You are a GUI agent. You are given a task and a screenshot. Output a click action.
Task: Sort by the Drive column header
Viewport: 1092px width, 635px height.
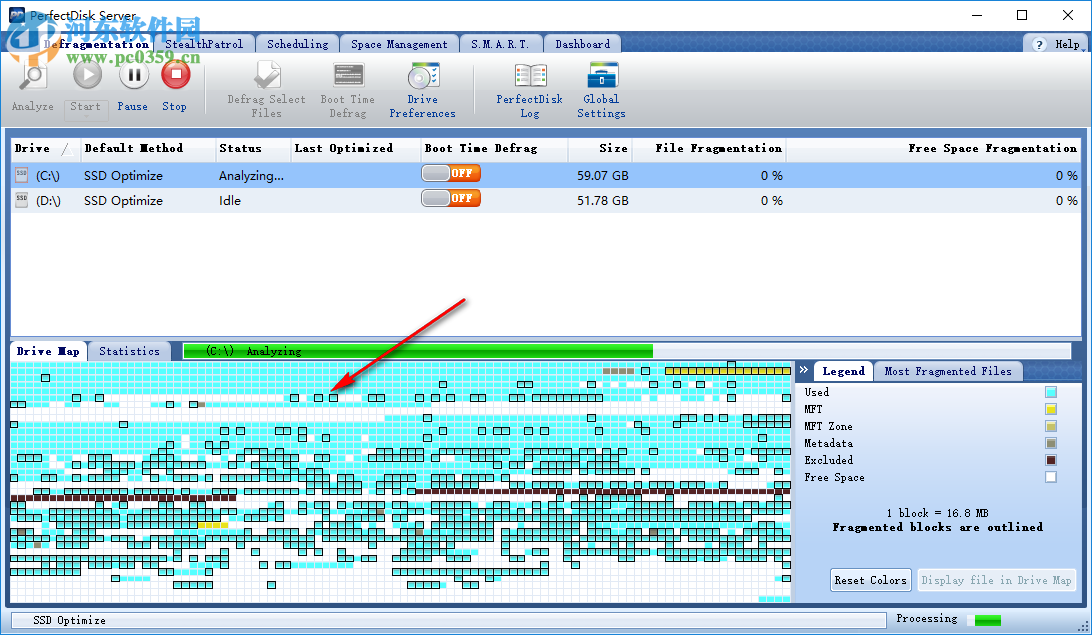[44, 148]
